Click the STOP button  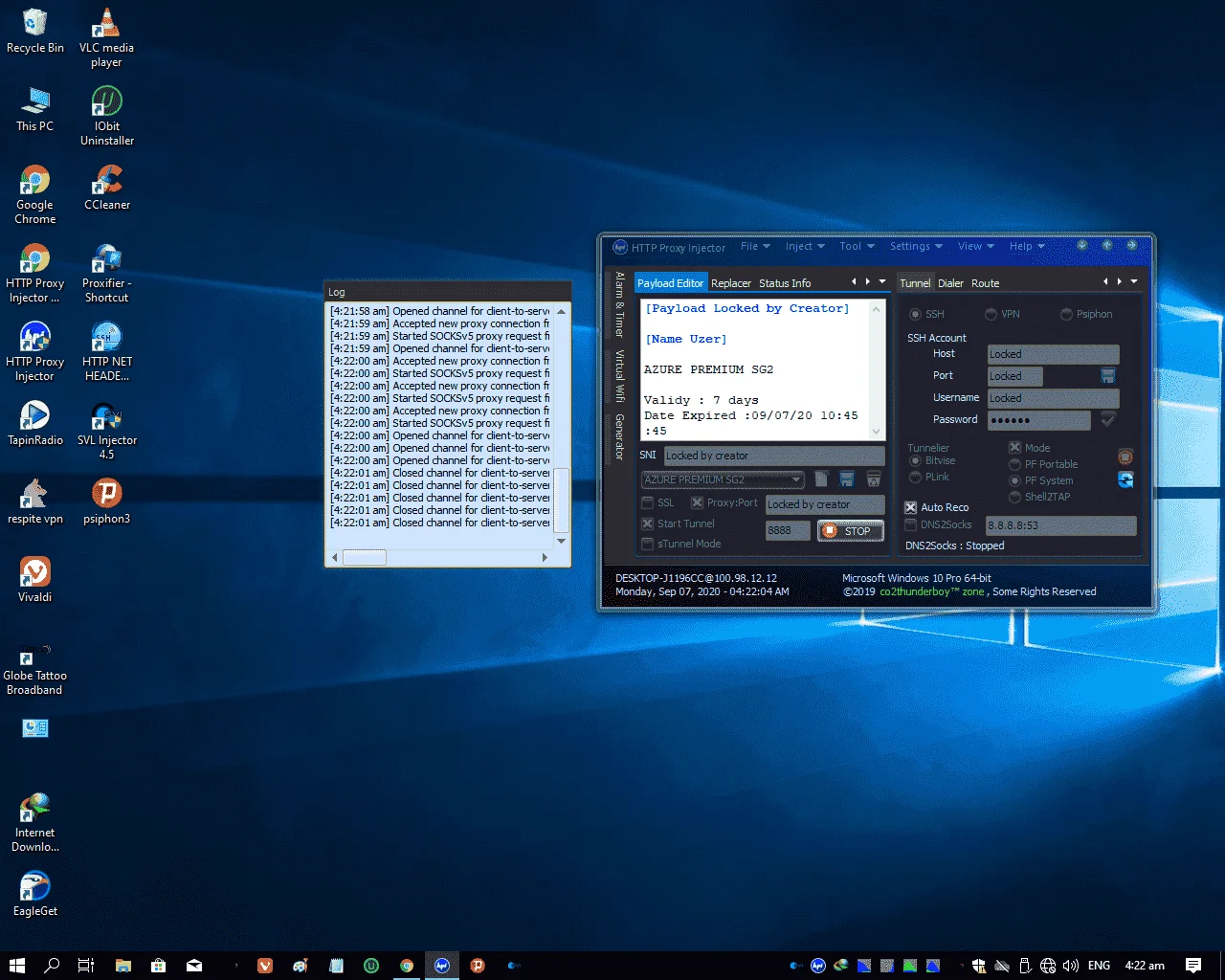point(850,531)
